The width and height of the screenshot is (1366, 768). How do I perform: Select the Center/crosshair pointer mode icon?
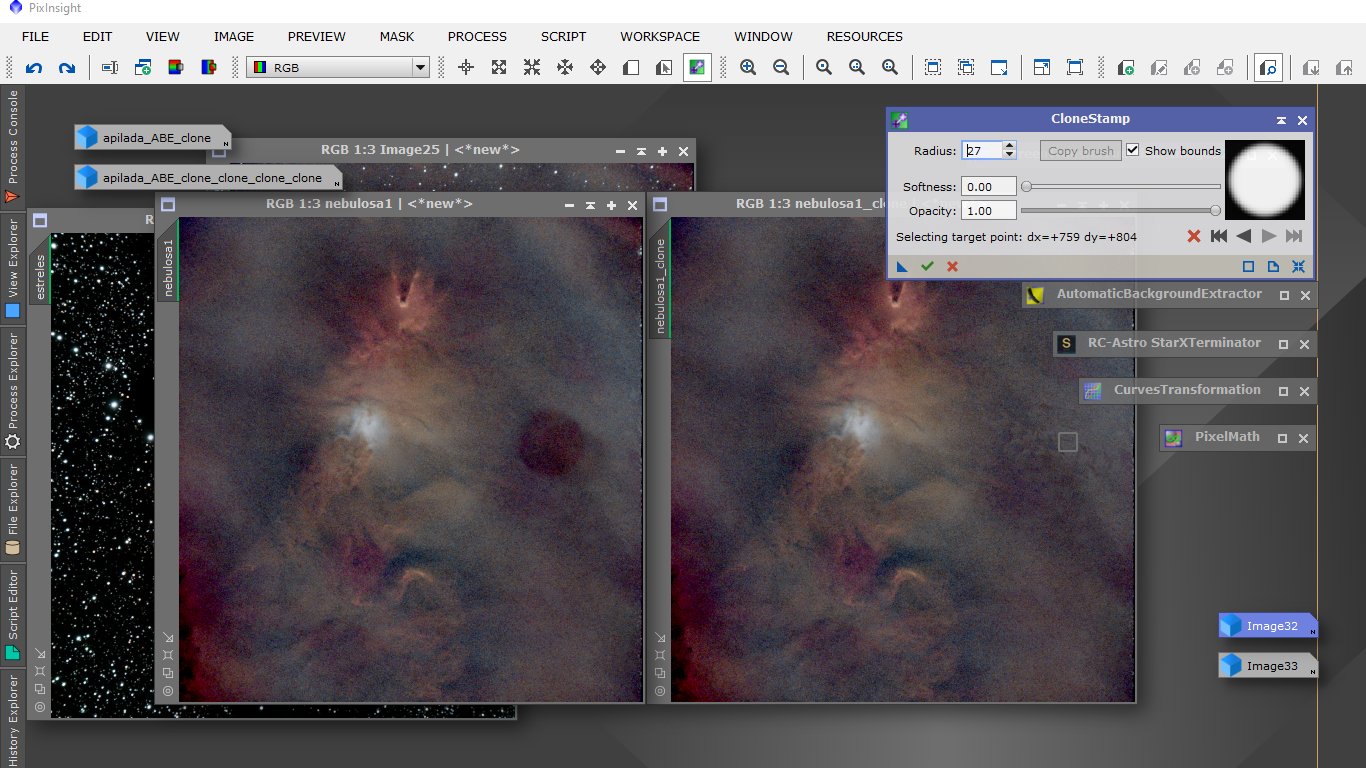pos(466,68)
